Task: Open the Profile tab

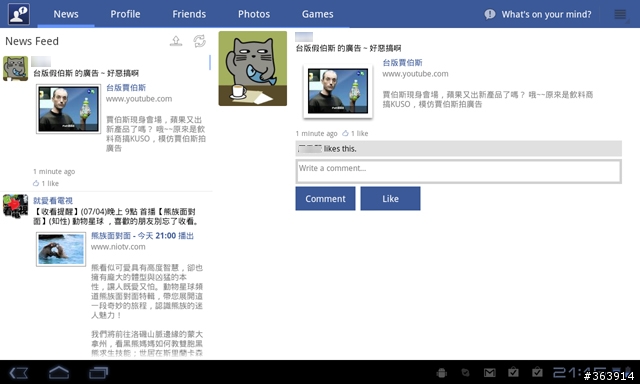Action: coord(125,14)
